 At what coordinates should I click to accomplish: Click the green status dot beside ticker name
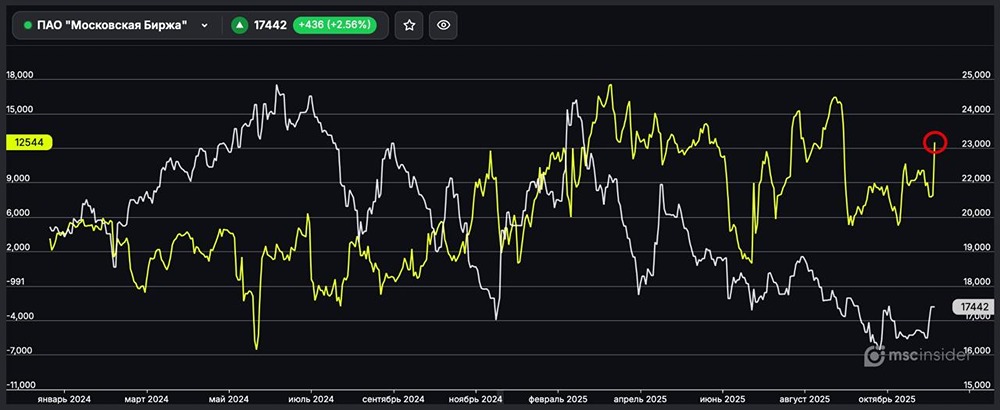(28, 26)
